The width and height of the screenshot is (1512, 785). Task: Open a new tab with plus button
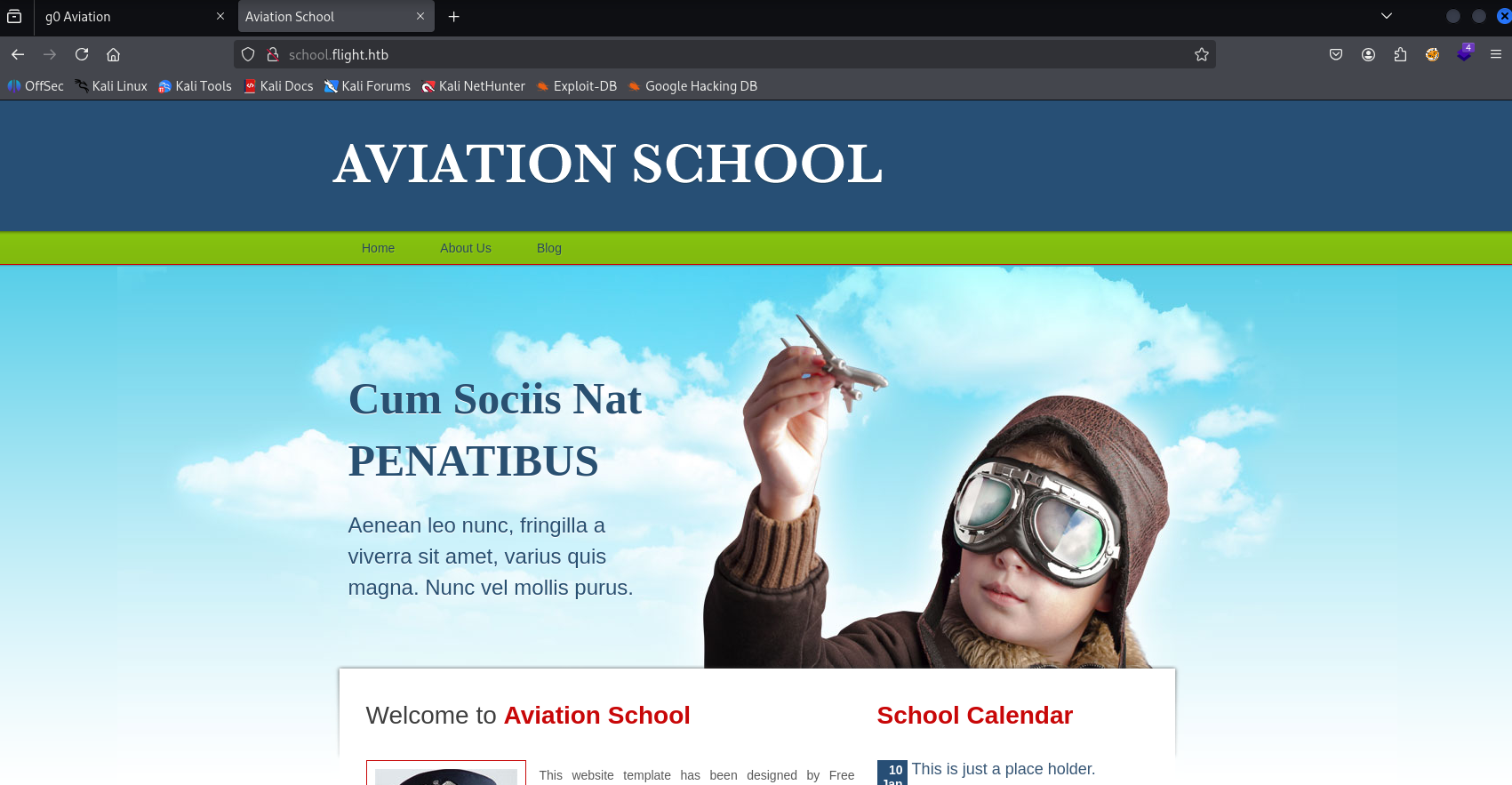pyautogui.click(x=454, y=17)
